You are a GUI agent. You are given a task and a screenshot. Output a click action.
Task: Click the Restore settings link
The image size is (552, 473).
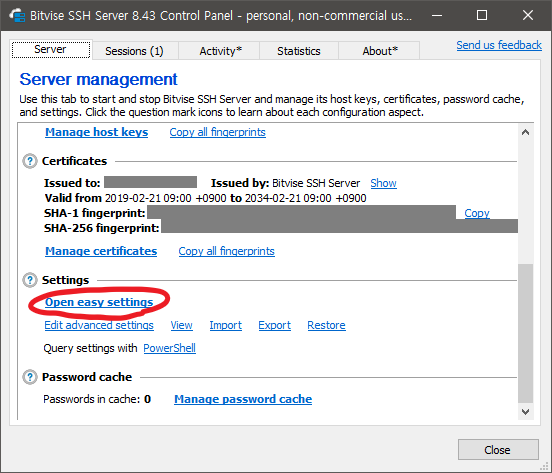point(326,325)
